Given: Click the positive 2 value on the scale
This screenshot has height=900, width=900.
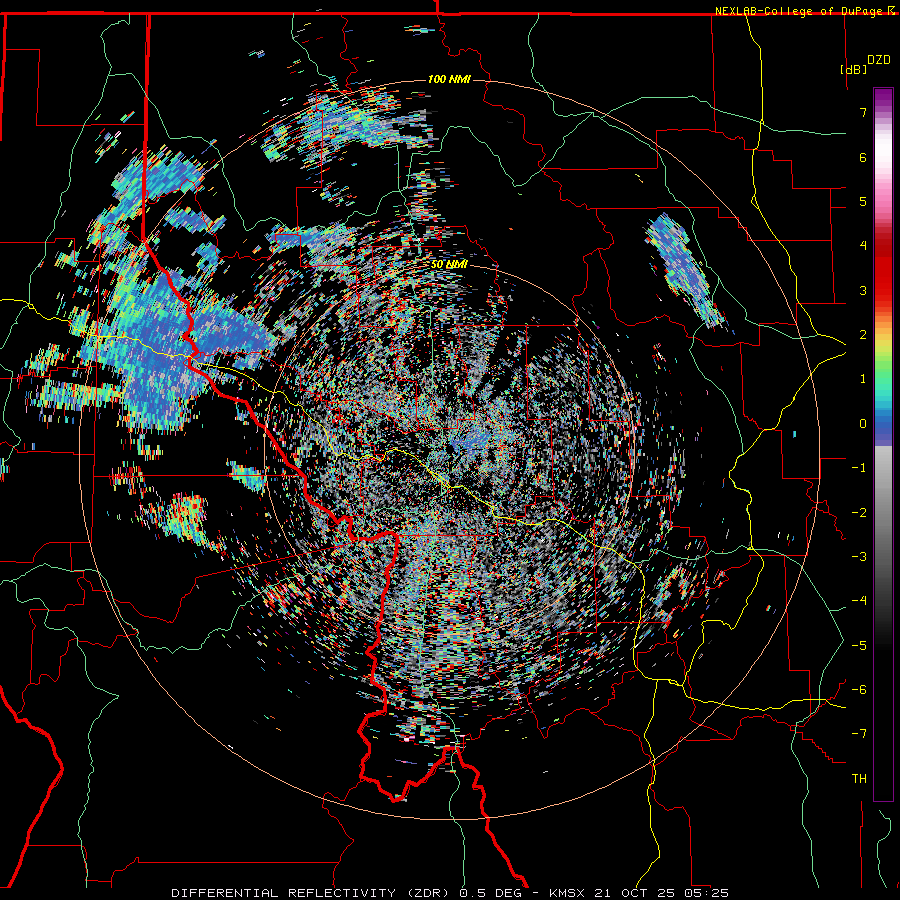Looking at the screenshot, I should [x=863, y=335].
